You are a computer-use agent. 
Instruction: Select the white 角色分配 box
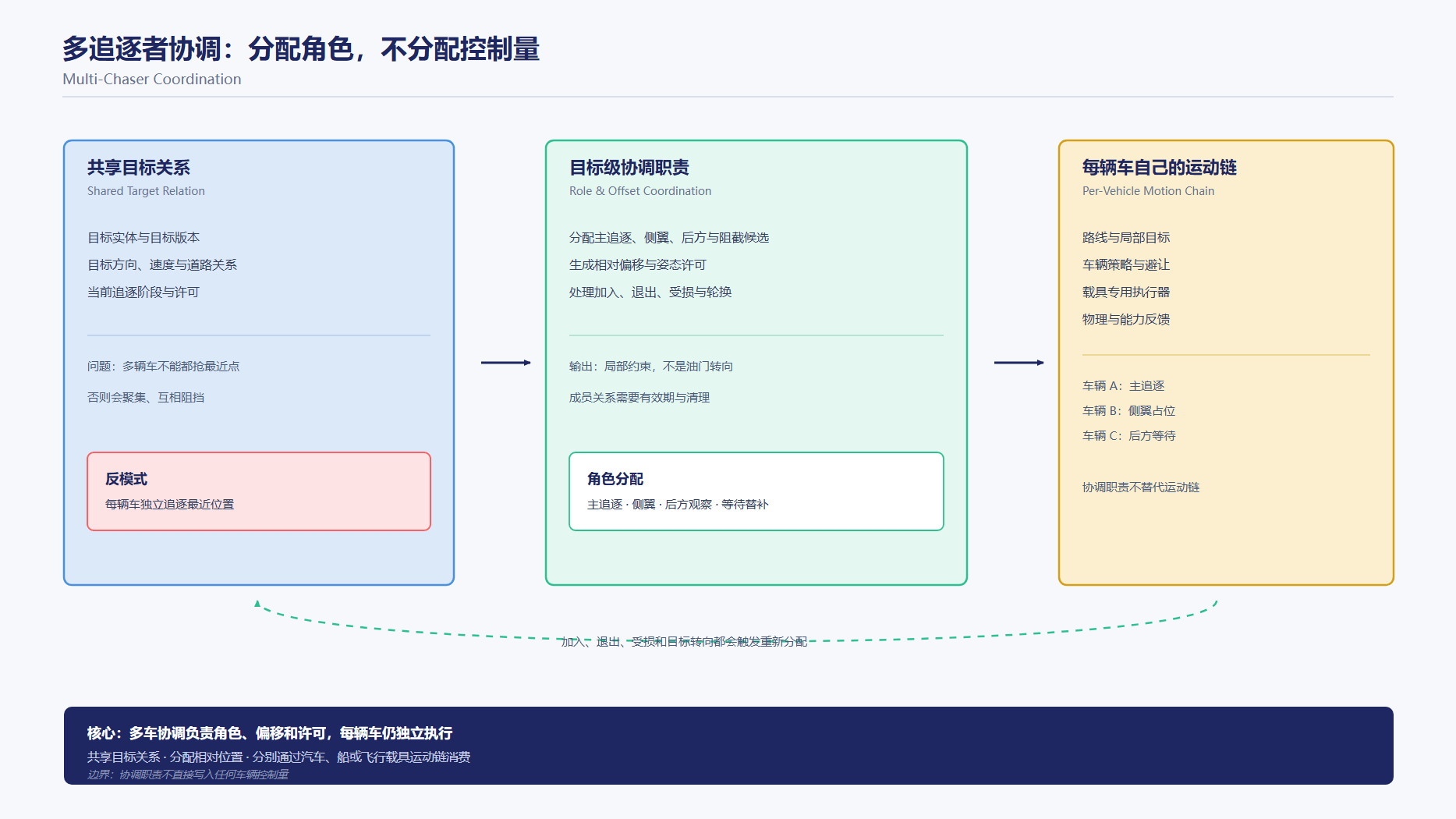(756, 491)
